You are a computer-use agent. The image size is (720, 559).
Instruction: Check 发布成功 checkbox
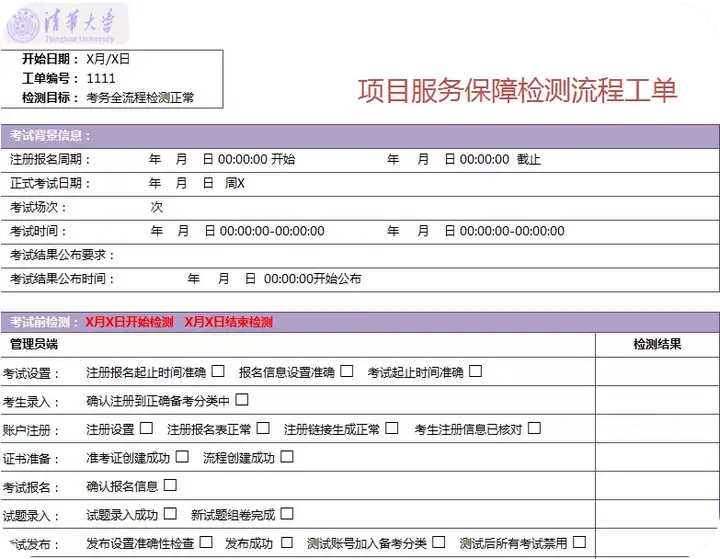[x=287, y=542]
